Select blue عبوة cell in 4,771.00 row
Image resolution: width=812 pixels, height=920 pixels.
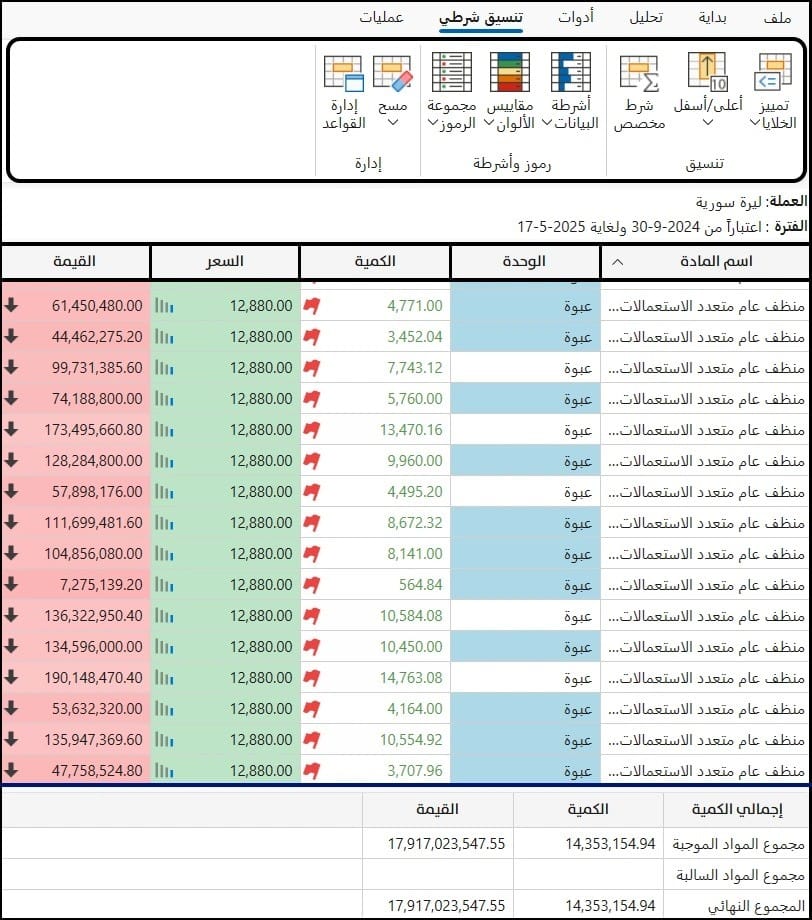click(526, 306)
